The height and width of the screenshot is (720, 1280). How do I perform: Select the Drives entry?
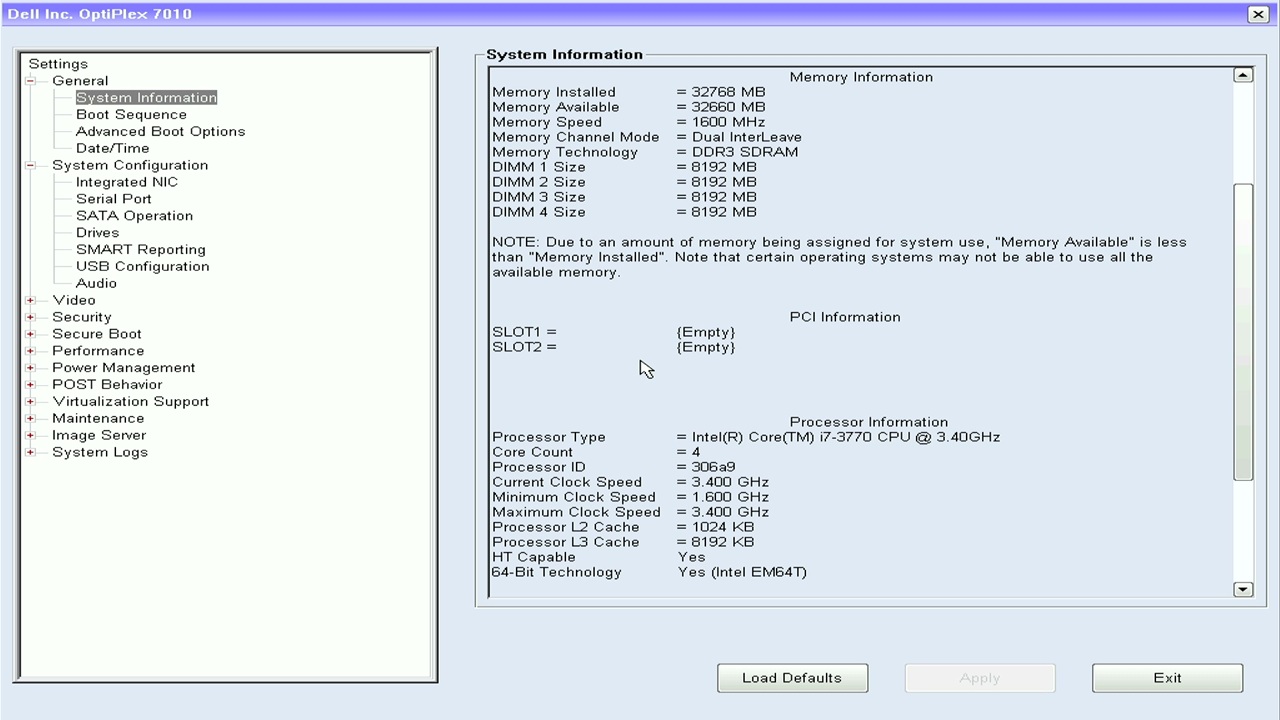coord(97,233)
